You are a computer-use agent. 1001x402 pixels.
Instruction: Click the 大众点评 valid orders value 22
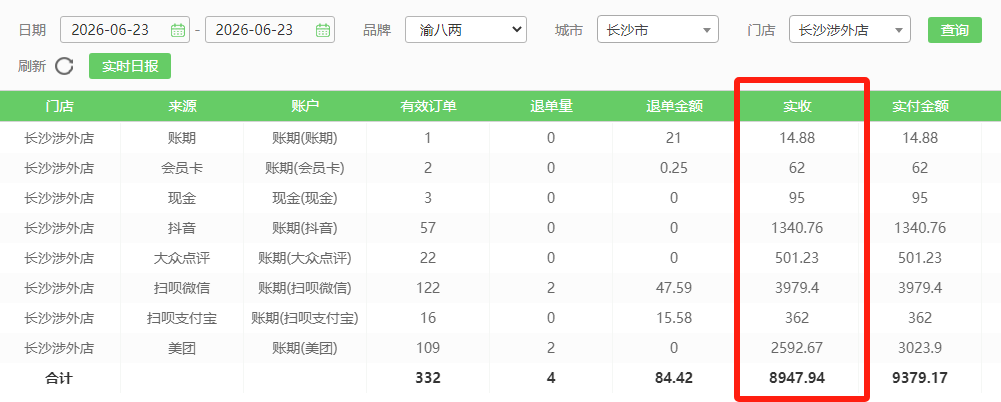coord(428,258)
